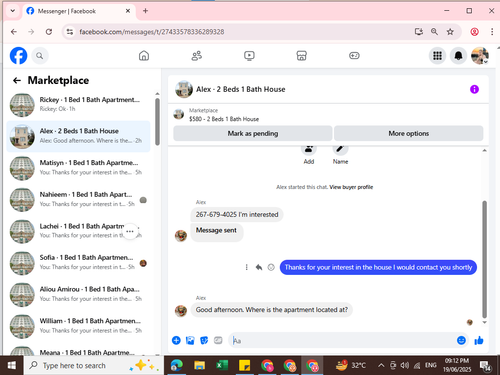Attach a photo using the image icon
Viewport: 500px width, 375px height.
click(x=190, y=340)
